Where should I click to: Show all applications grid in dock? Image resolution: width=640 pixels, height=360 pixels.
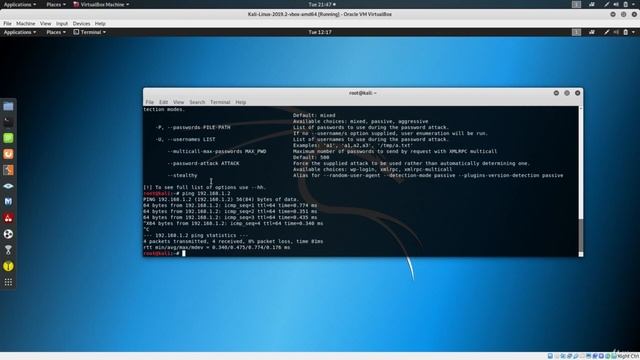8,282
